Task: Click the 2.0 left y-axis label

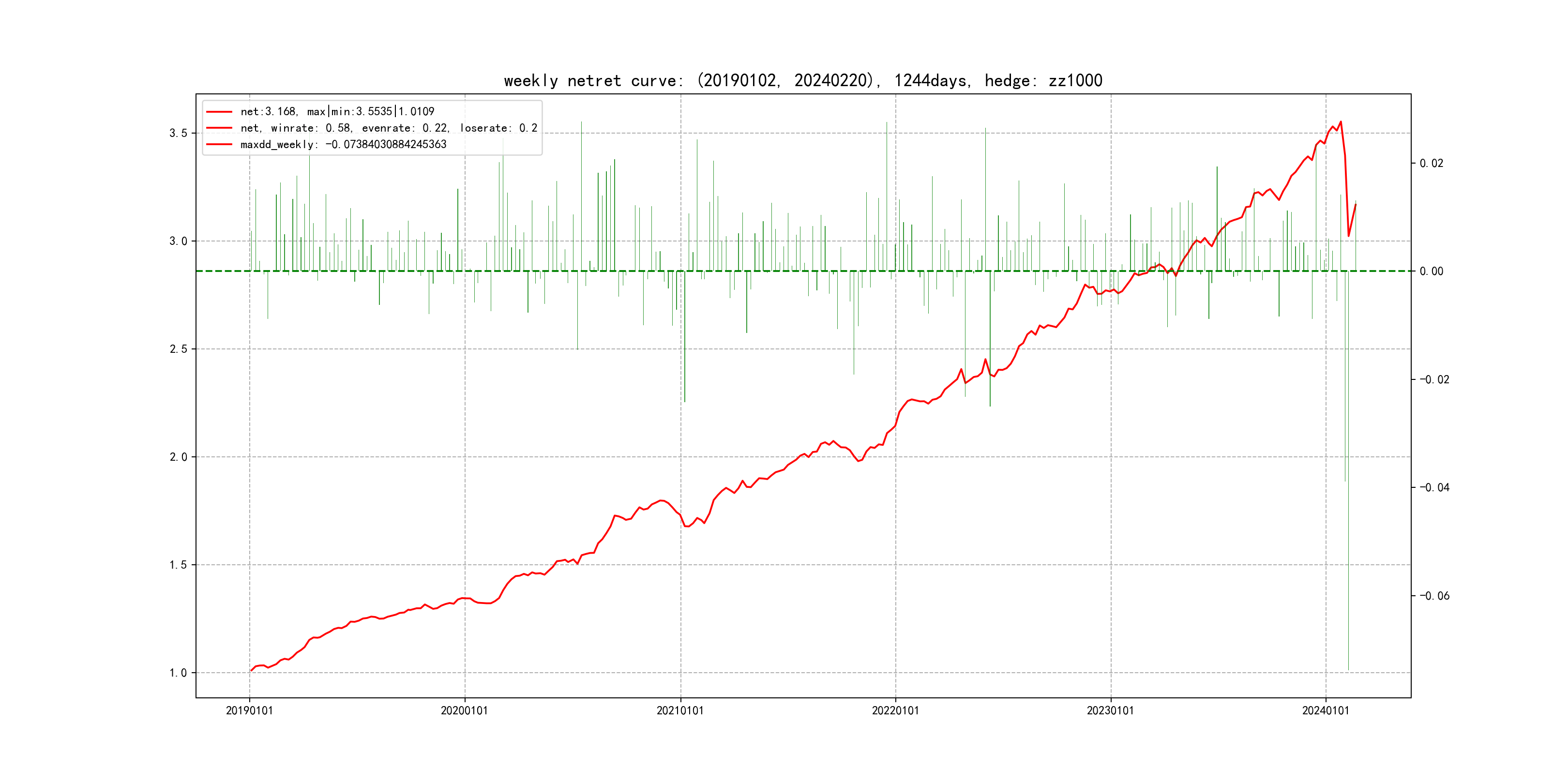Action: [179, 457]
